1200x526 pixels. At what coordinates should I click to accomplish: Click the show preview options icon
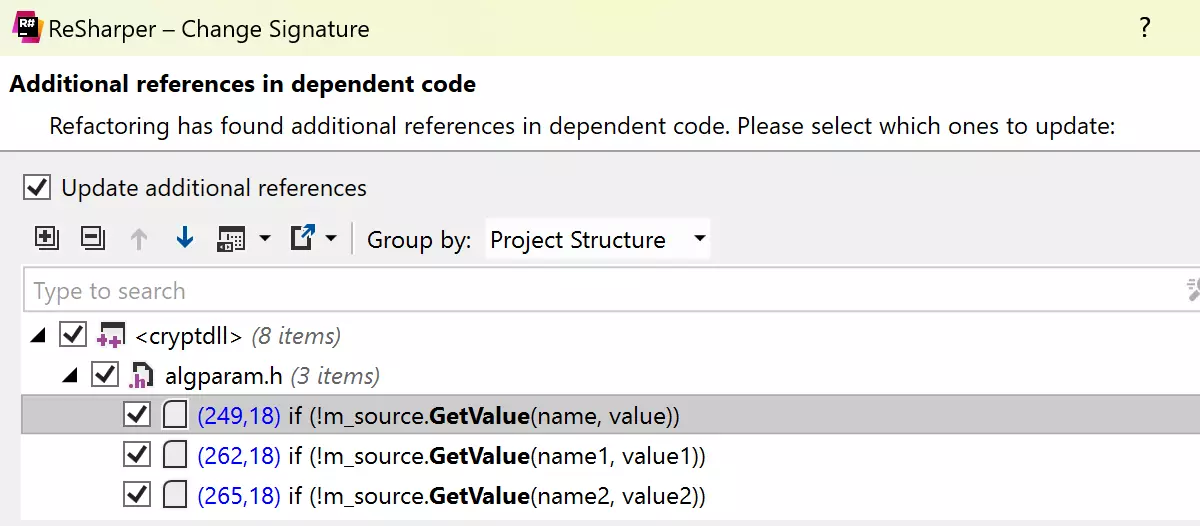[232, 239]
